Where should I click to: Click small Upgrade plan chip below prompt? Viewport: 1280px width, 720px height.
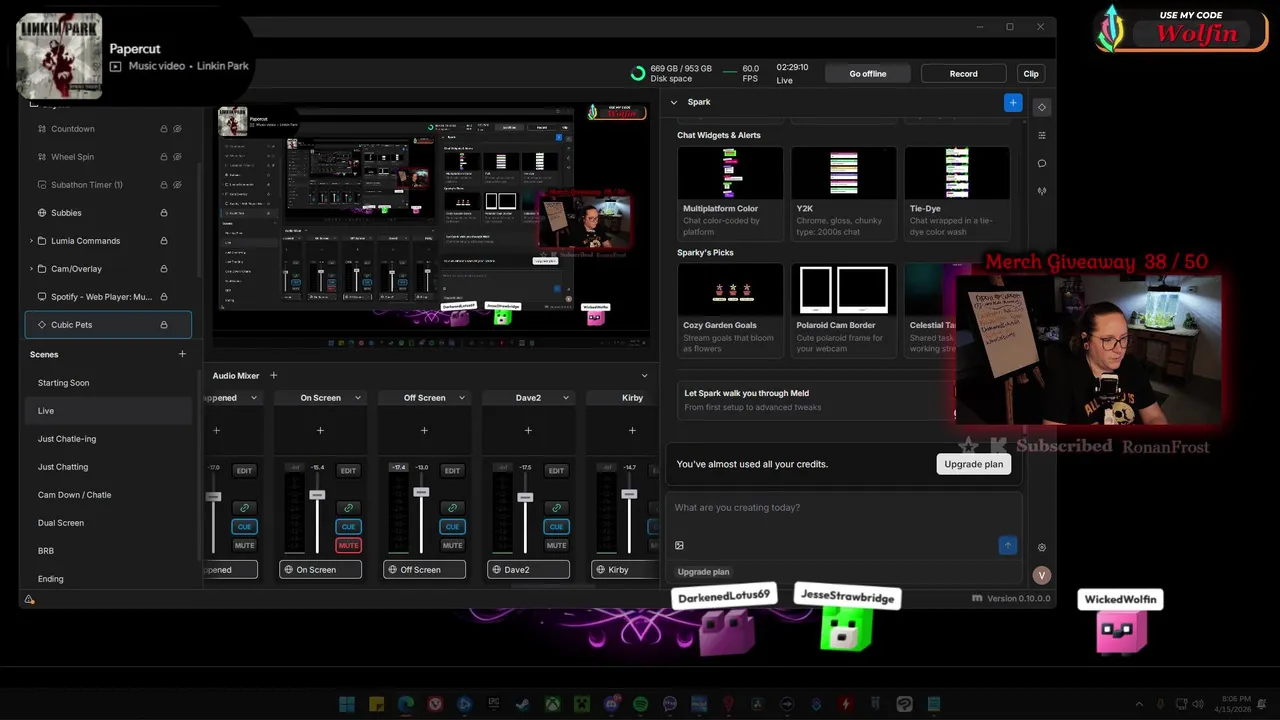(703, 572)
